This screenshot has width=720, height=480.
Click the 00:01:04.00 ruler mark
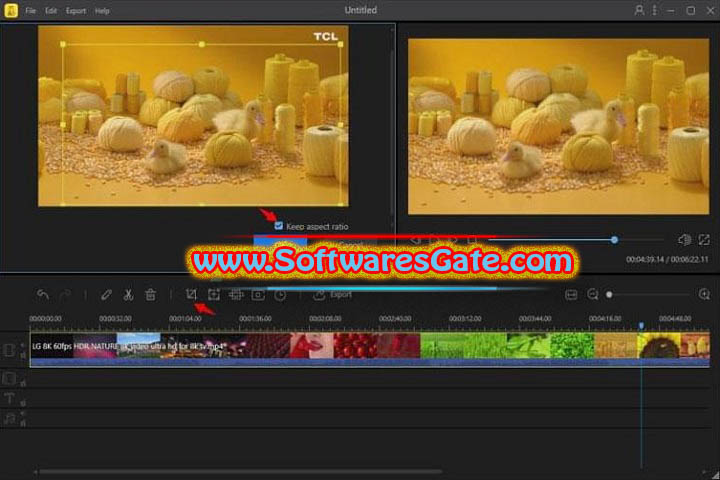[185, 318]
